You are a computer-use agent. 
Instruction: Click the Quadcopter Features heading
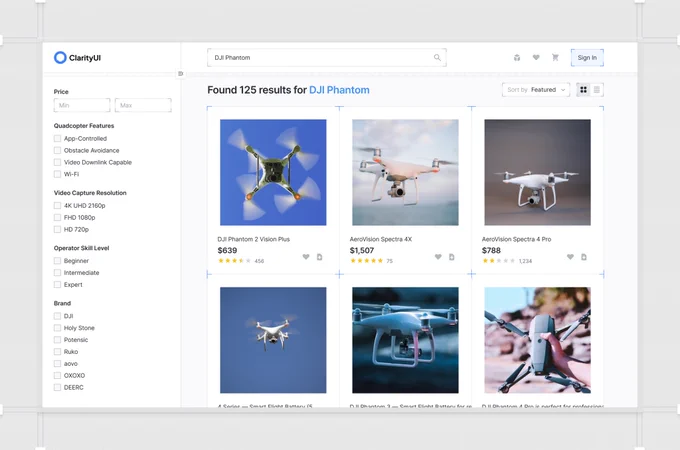pos(84,126)
